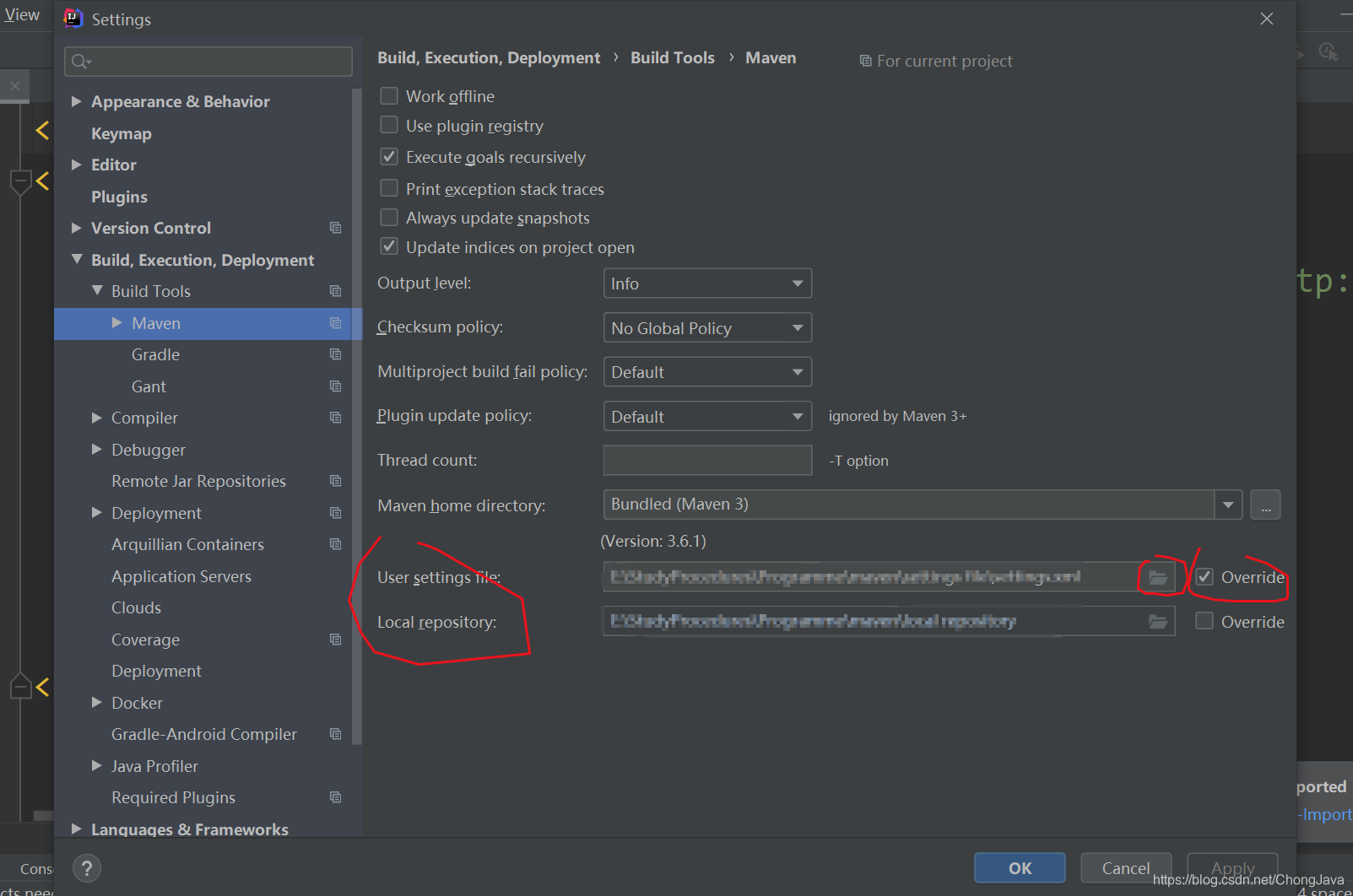Click the project-level icon on Maven row
This screenshot has width=1353, height=896.
click(x=335, y=323)
